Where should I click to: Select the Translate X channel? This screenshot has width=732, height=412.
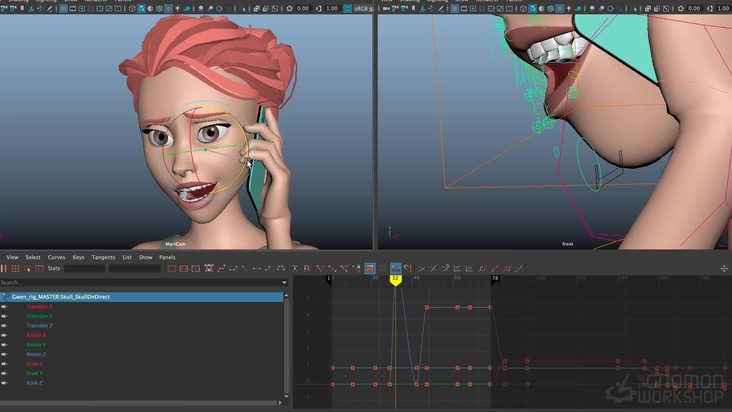pos(40,307)
